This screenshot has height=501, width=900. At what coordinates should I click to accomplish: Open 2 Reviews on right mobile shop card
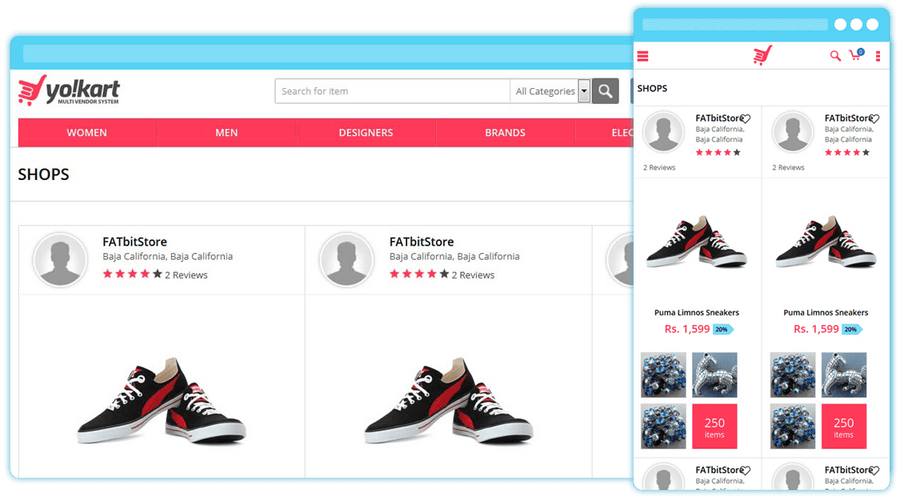[x=788, y=168]
